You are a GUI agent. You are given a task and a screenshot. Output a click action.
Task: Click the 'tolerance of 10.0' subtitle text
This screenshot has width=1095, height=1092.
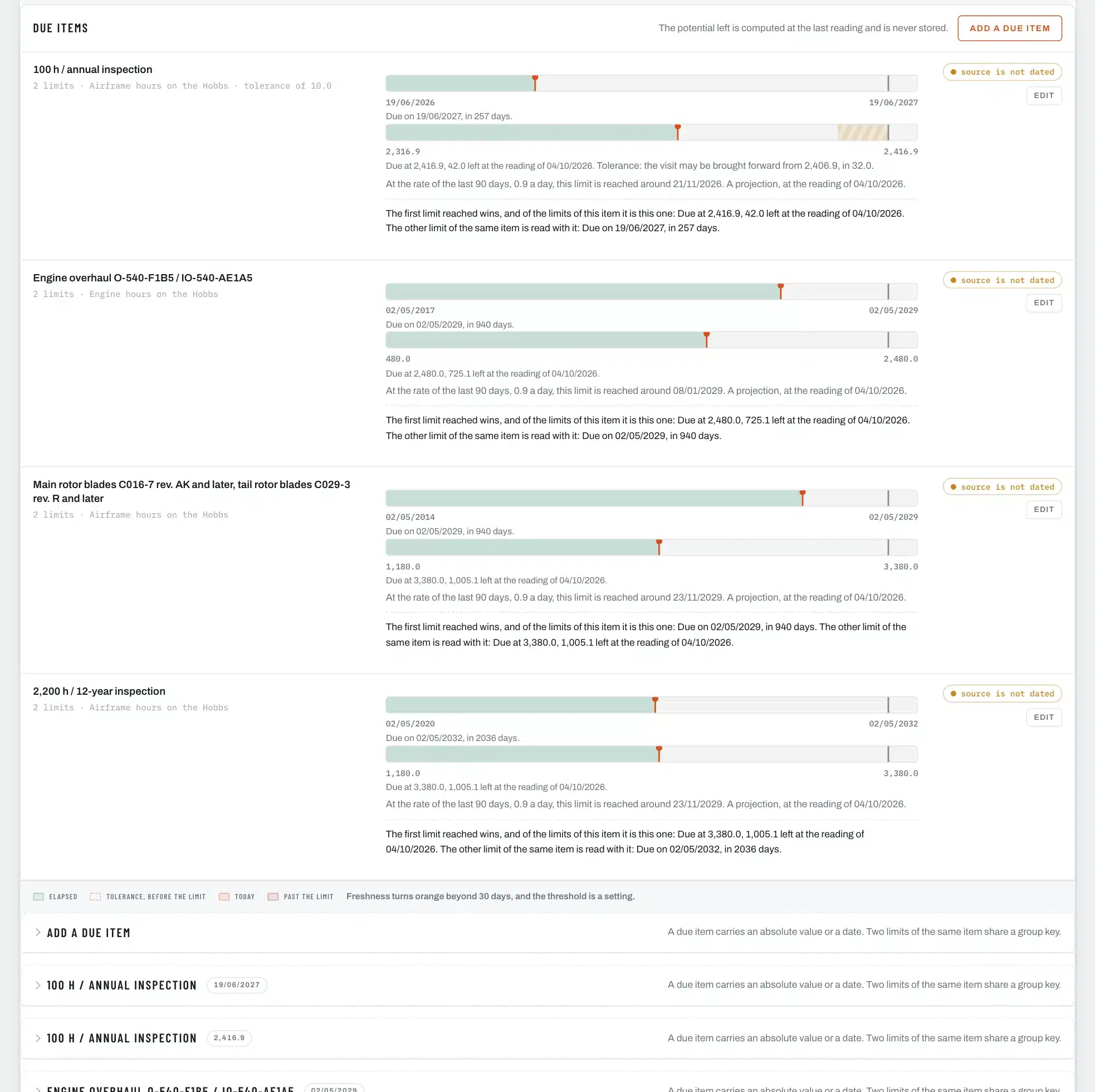click(x=287, y=86)
